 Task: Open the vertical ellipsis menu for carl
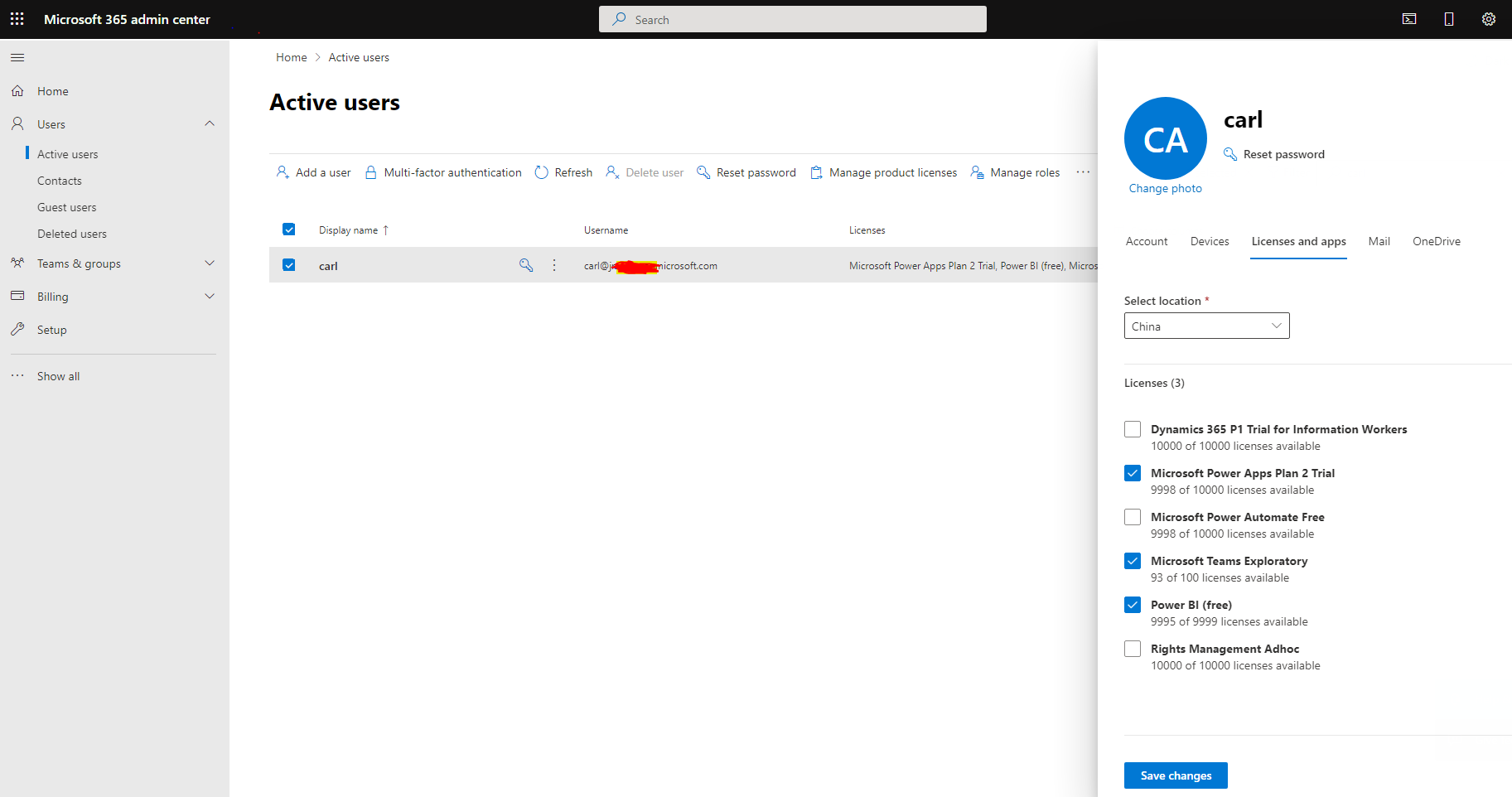[x=554, y=265]
